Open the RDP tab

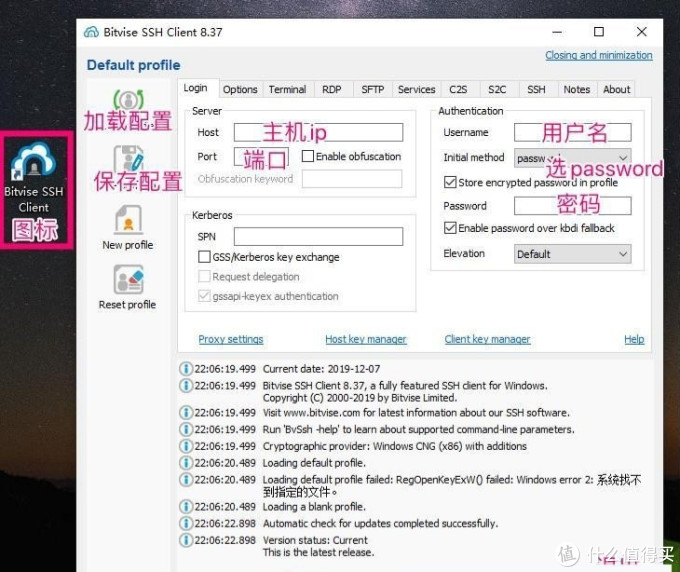(332, 89)
